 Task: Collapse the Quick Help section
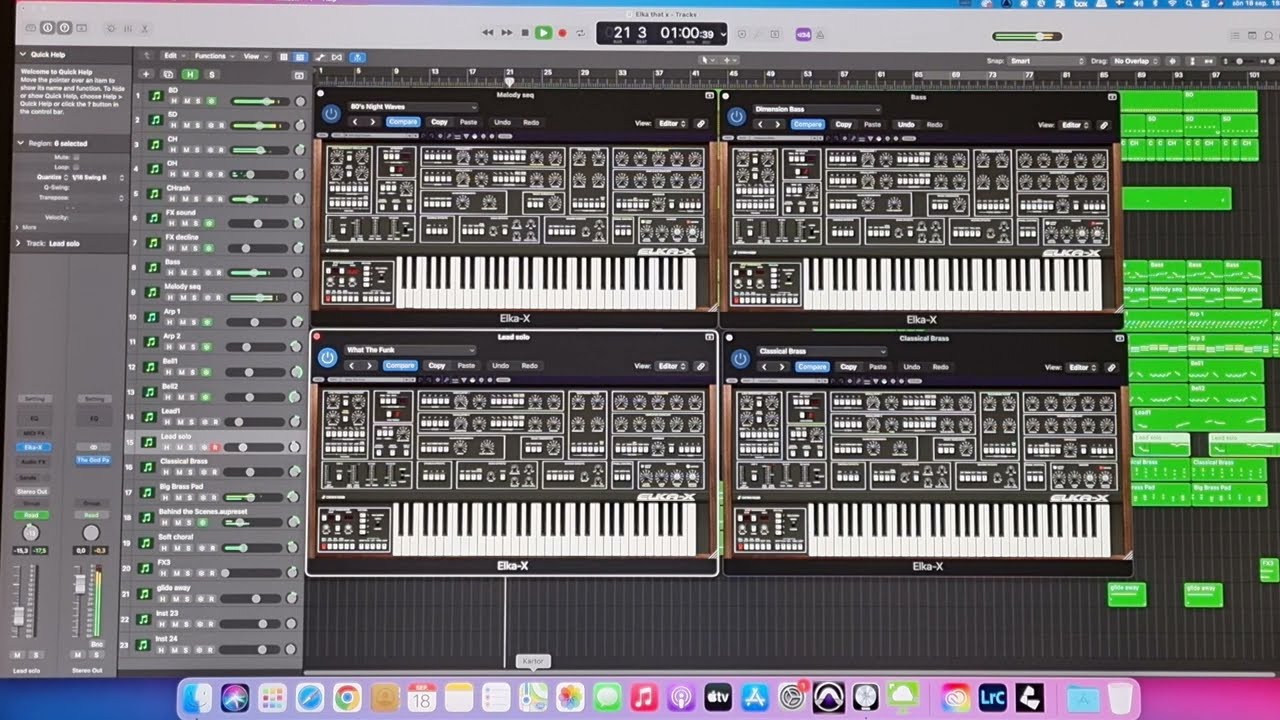24,55
